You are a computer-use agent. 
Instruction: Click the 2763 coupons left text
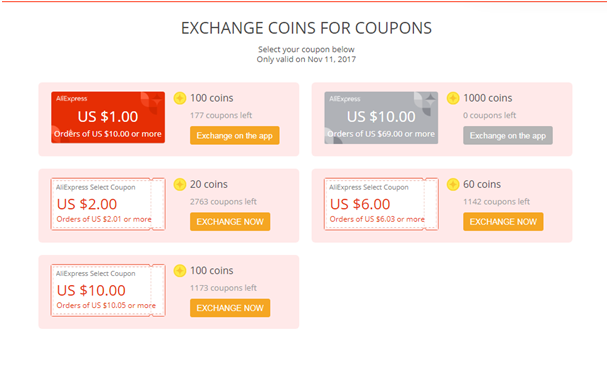click(x=223, y=202)
